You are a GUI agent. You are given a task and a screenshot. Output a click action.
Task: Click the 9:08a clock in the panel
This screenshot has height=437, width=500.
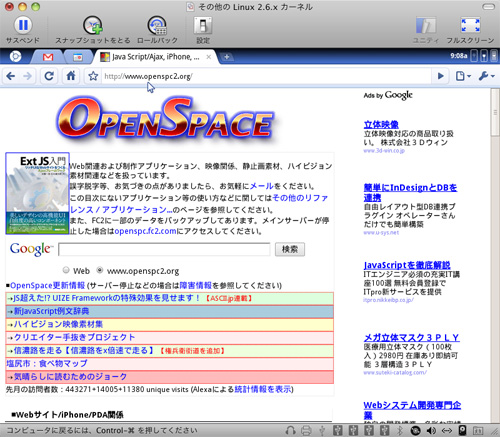tap(459, 56)
